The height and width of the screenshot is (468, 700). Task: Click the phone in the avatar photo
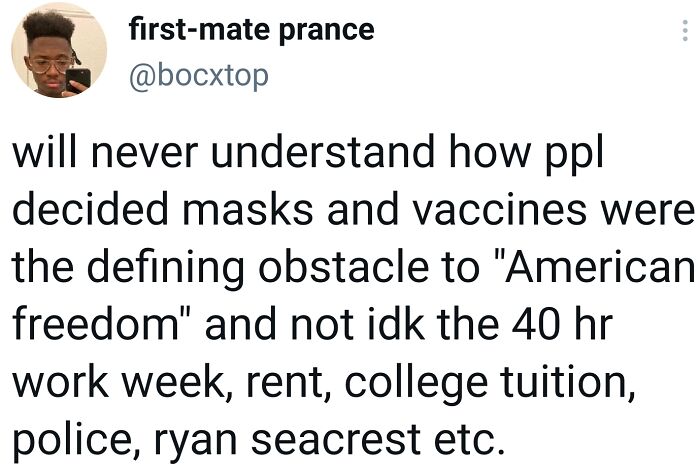[77, 78]
